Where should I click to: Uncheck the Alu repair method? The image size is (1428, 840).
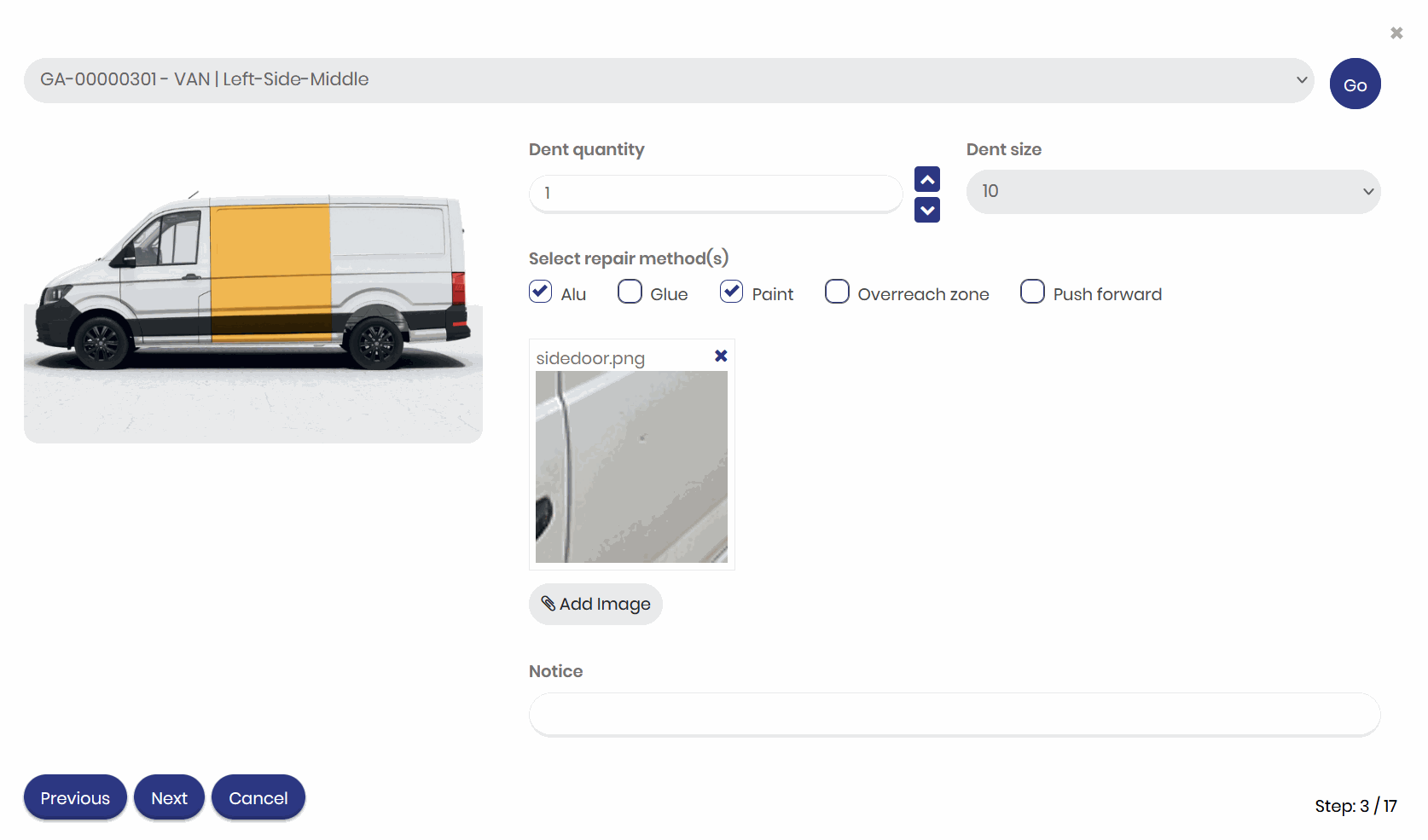pos(541,292)
